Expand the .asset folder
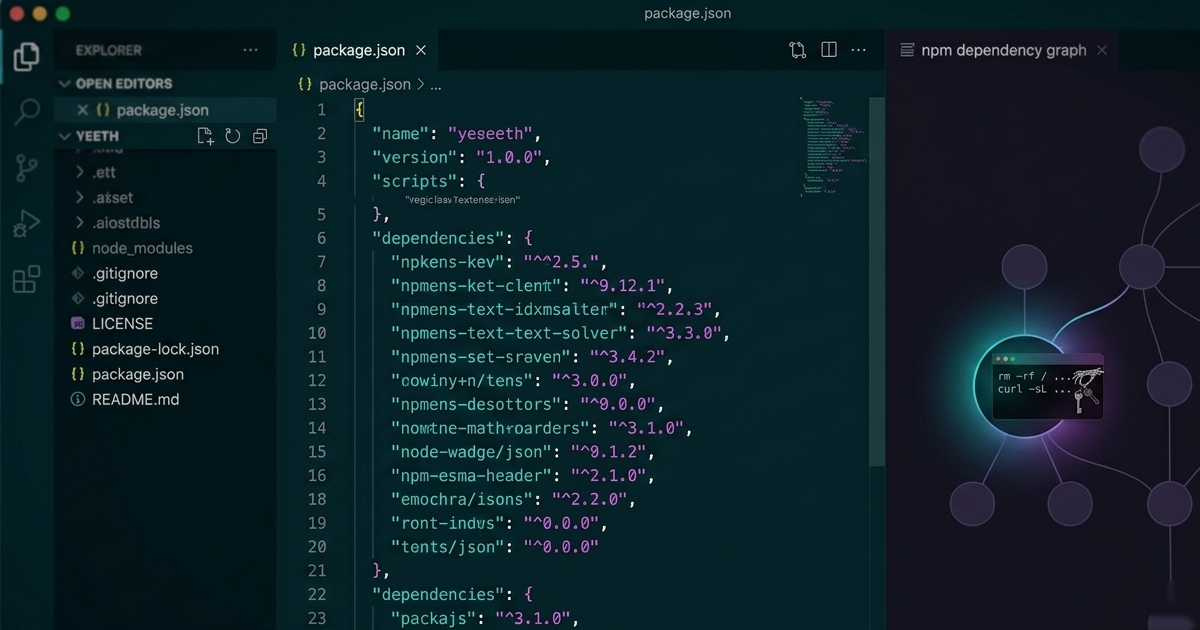The image size is (1200, 630). point(80,197)
